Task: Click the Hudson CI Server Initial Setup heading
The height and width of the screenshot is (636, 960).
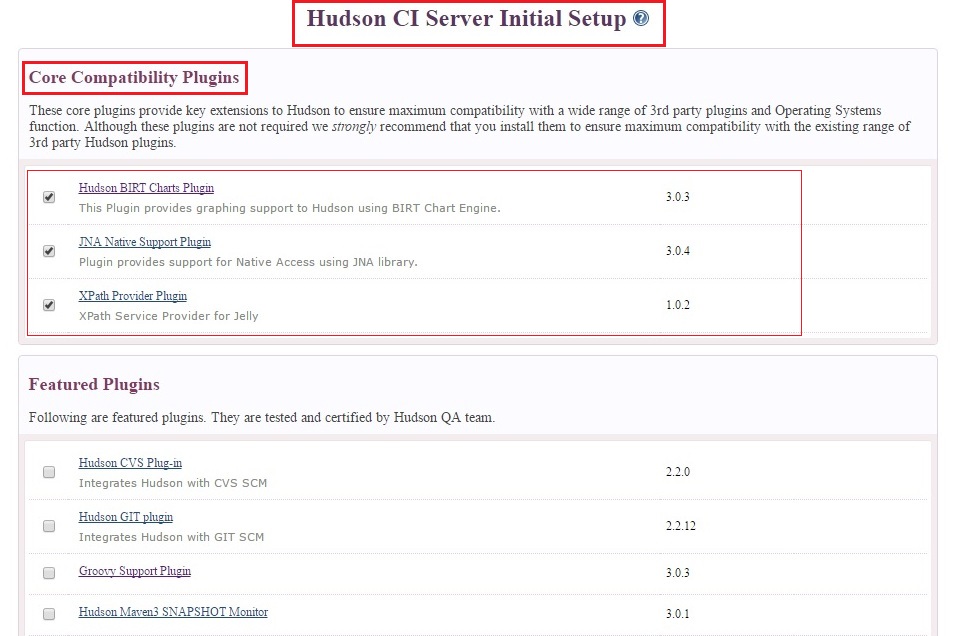Action: (x=467, y=18)
